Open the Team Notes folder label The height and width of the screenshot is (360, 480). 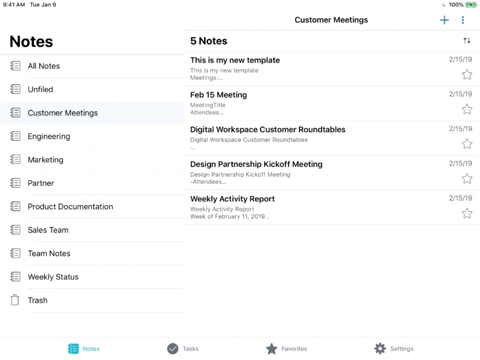tap(49, 253)
